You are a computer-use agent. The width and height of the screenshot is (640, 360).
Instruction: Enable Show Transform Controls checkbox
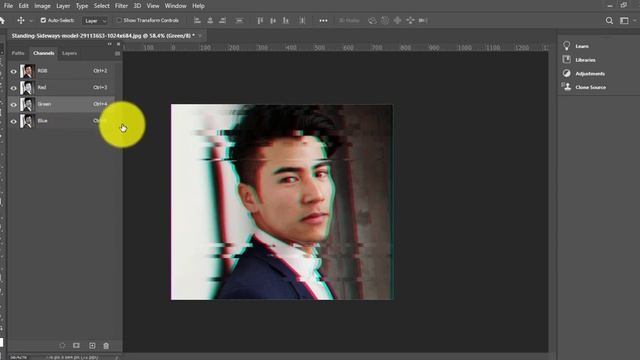coord(119,20)
